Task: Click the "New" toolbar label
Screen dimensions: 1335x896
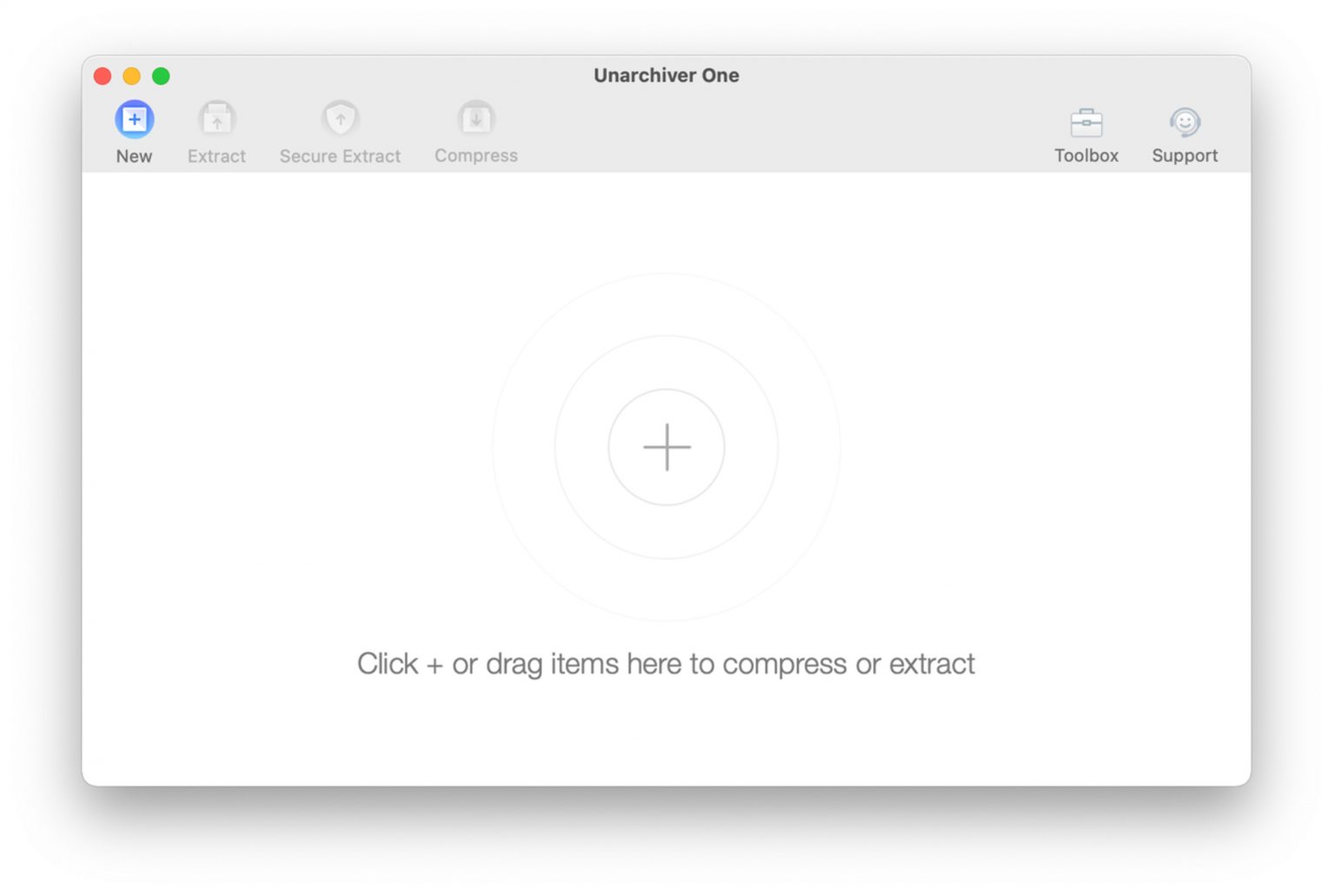Action: [x=134, y=156]
